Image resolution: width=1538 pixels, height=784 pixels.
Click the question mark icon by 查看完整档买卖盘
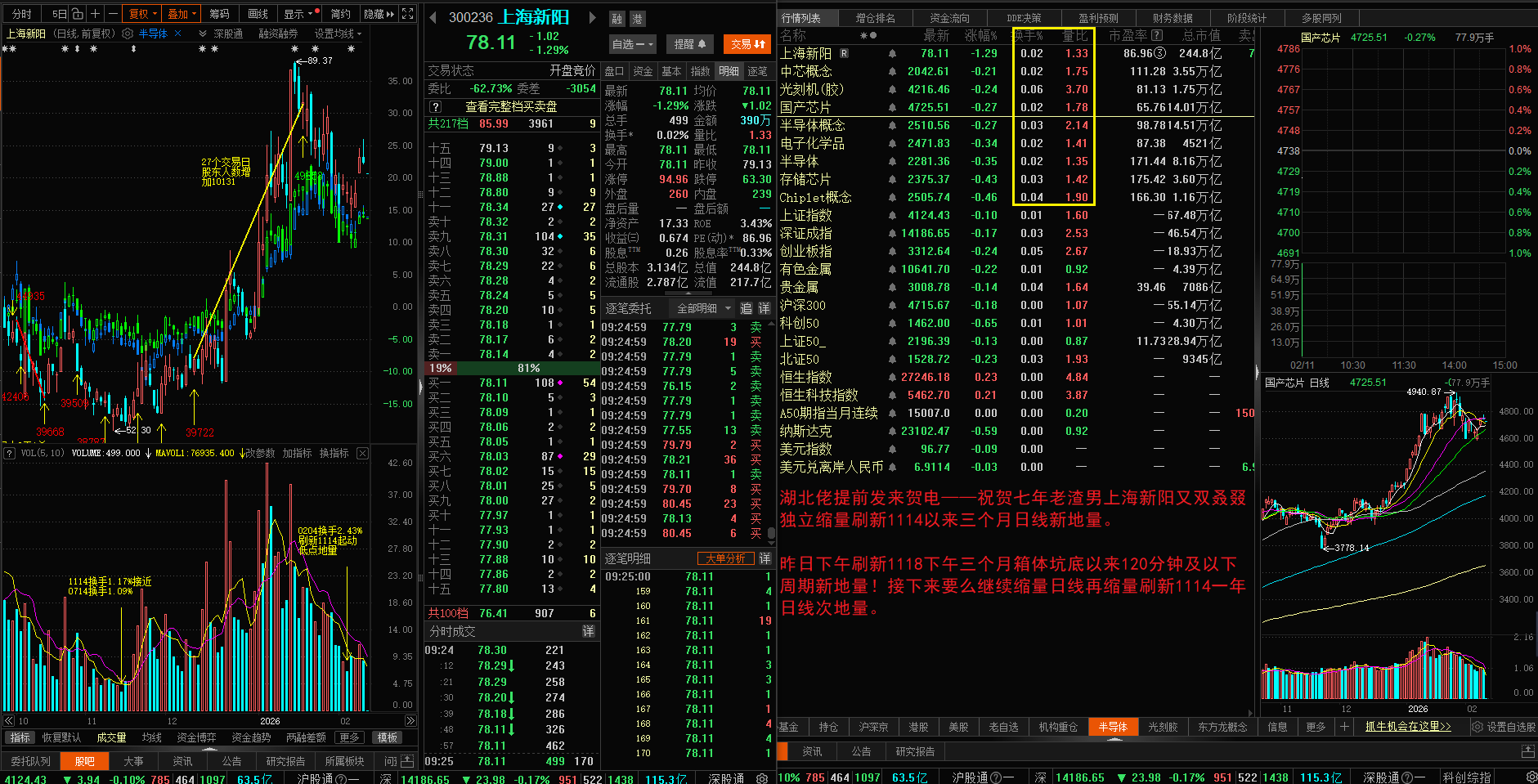coord(436,107)
